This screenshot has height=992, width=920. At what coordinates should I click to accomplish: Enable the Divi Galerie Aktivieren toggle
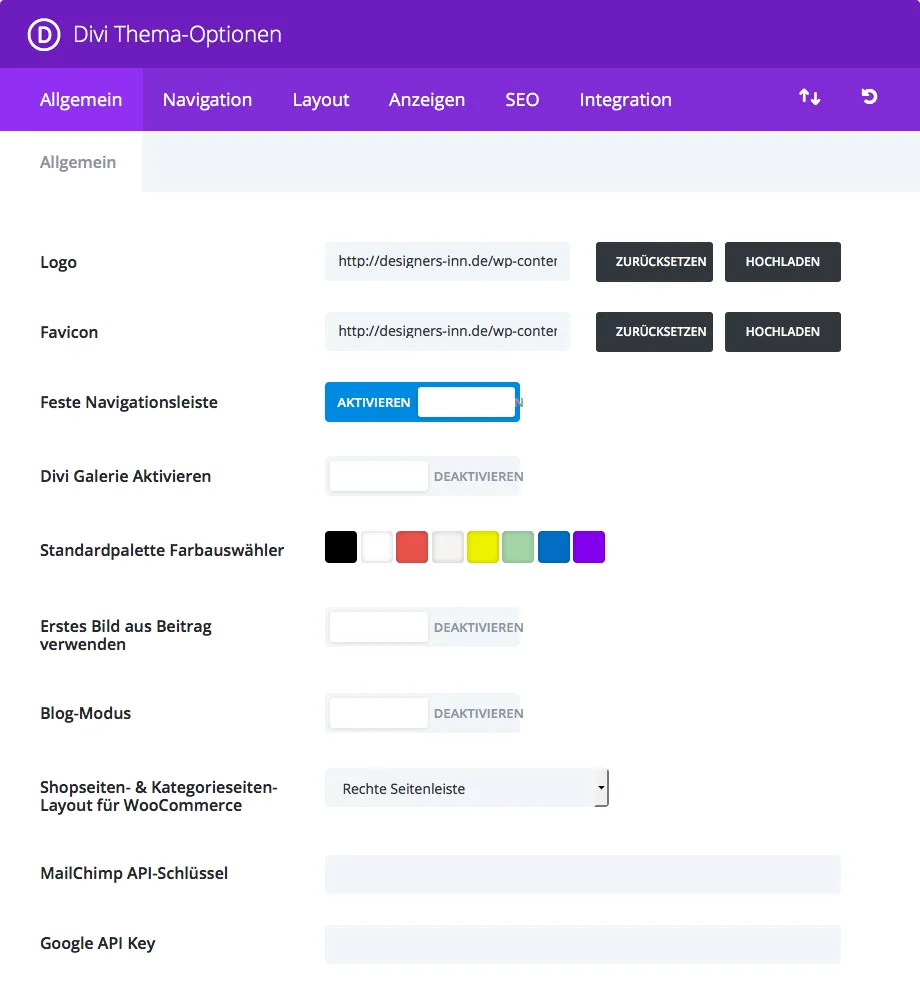click(x=422, y=476)
